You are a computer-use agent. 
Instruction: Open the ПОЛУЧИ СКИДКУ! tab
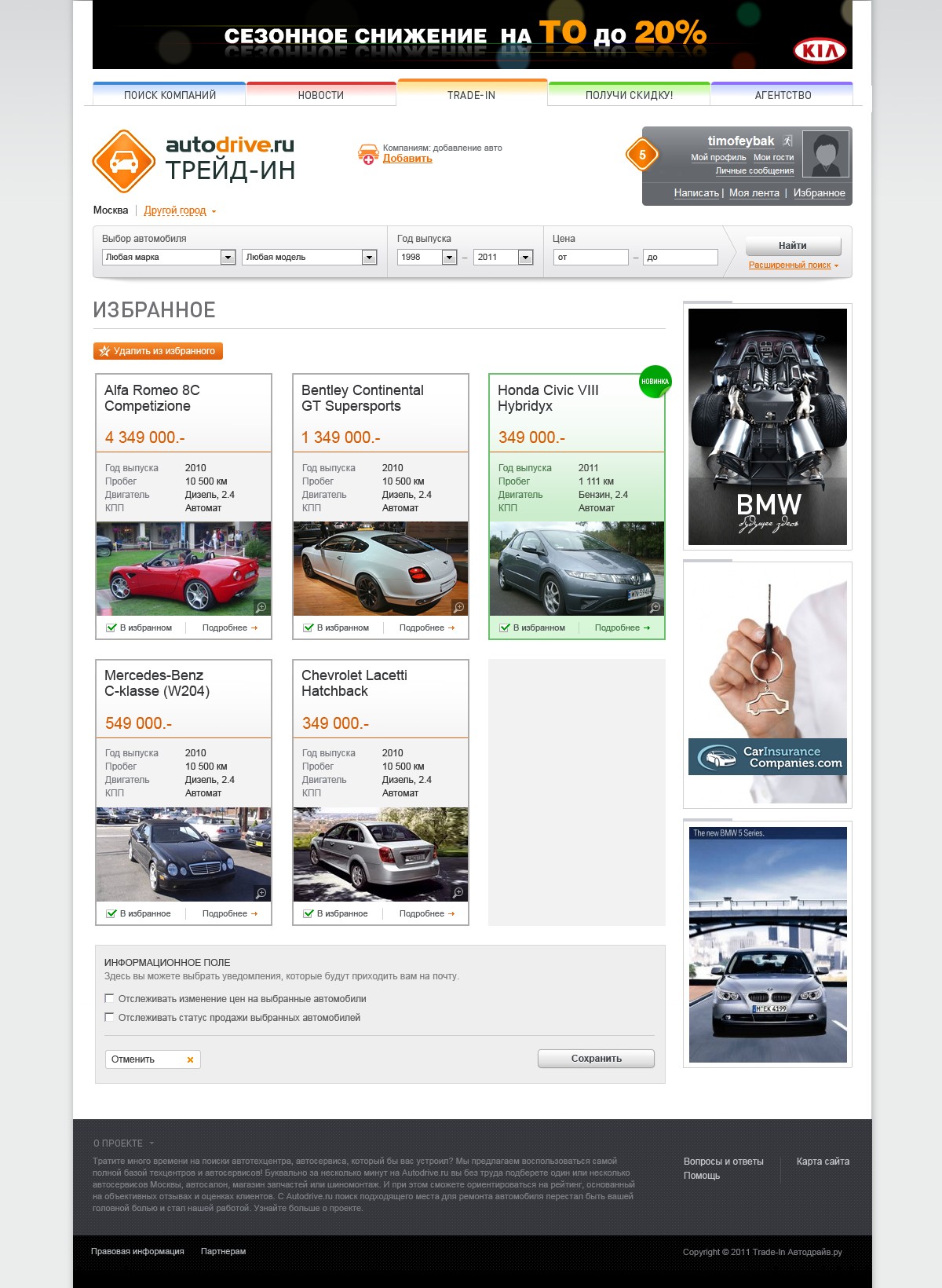tap(629, 95)
